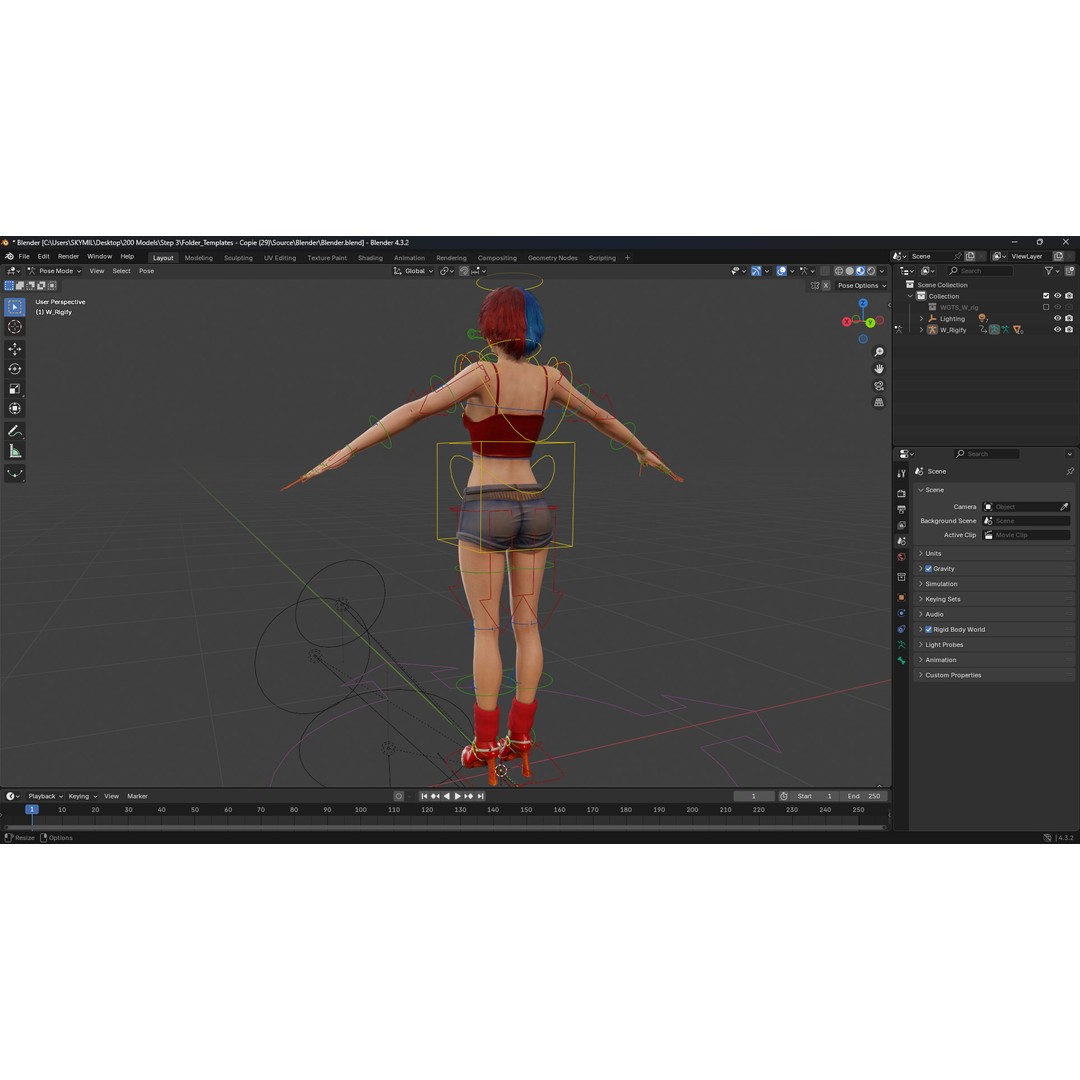Expand W_Rigify in the outliner
This screenshot has height=1080, width=1080.
click(x=921, y=330)
